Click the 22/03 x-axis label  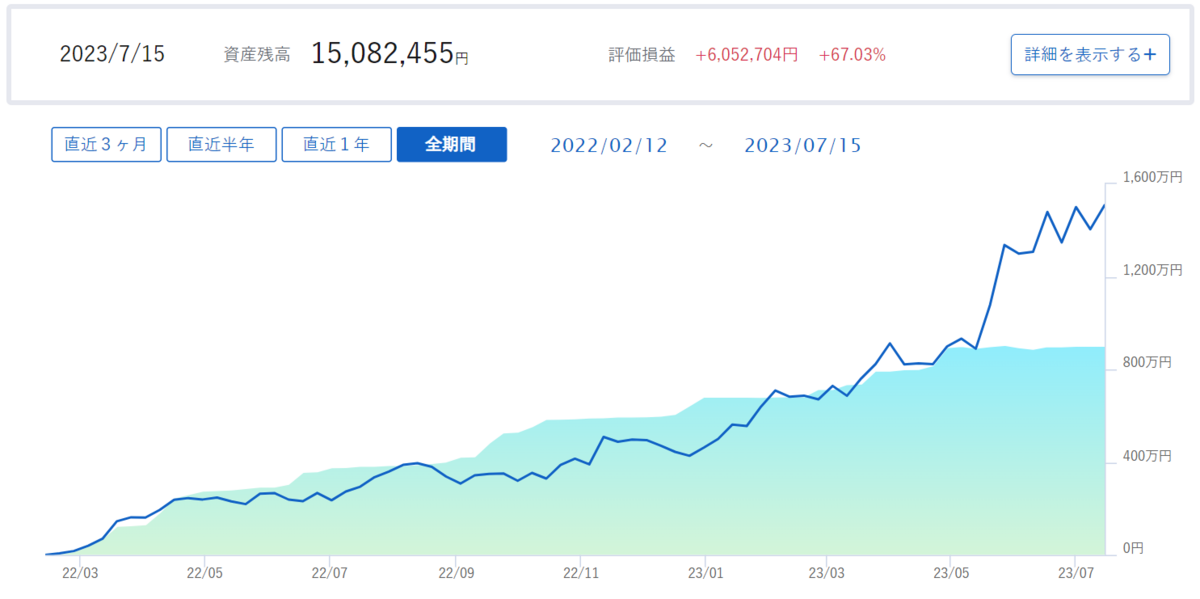coord(80,573)
